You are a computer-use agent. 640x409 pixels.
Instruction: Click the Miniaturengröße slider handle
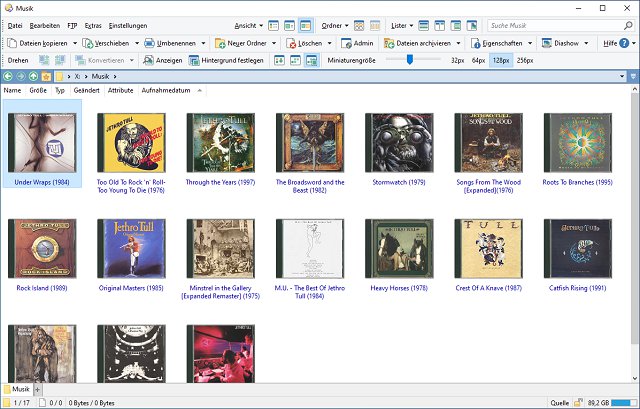409,60
